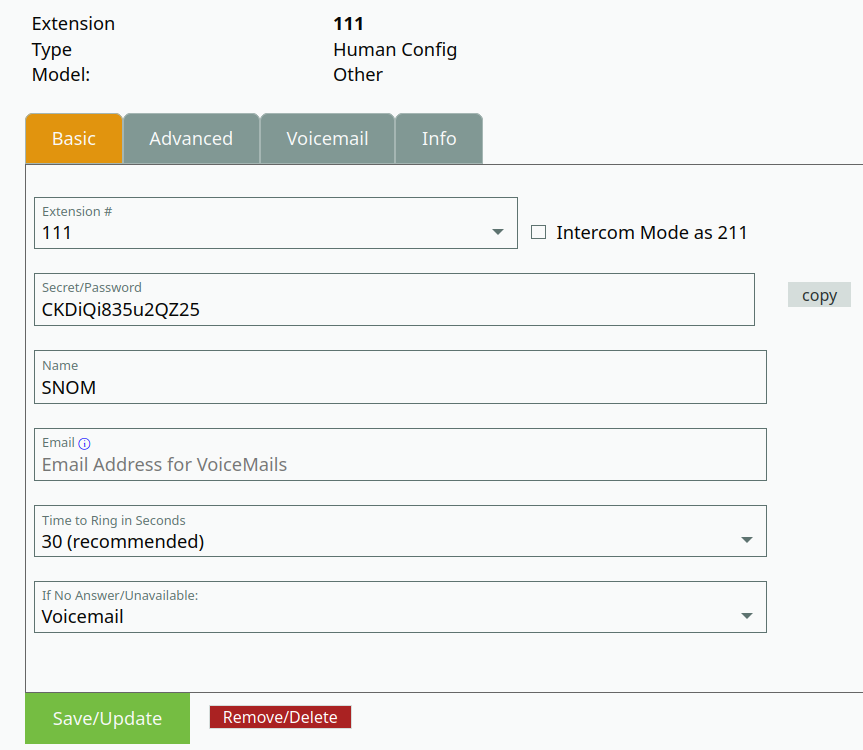Switch to the Advanced tab
The height and width of the screenshot is (750, 863).
[x=191, y=139]
